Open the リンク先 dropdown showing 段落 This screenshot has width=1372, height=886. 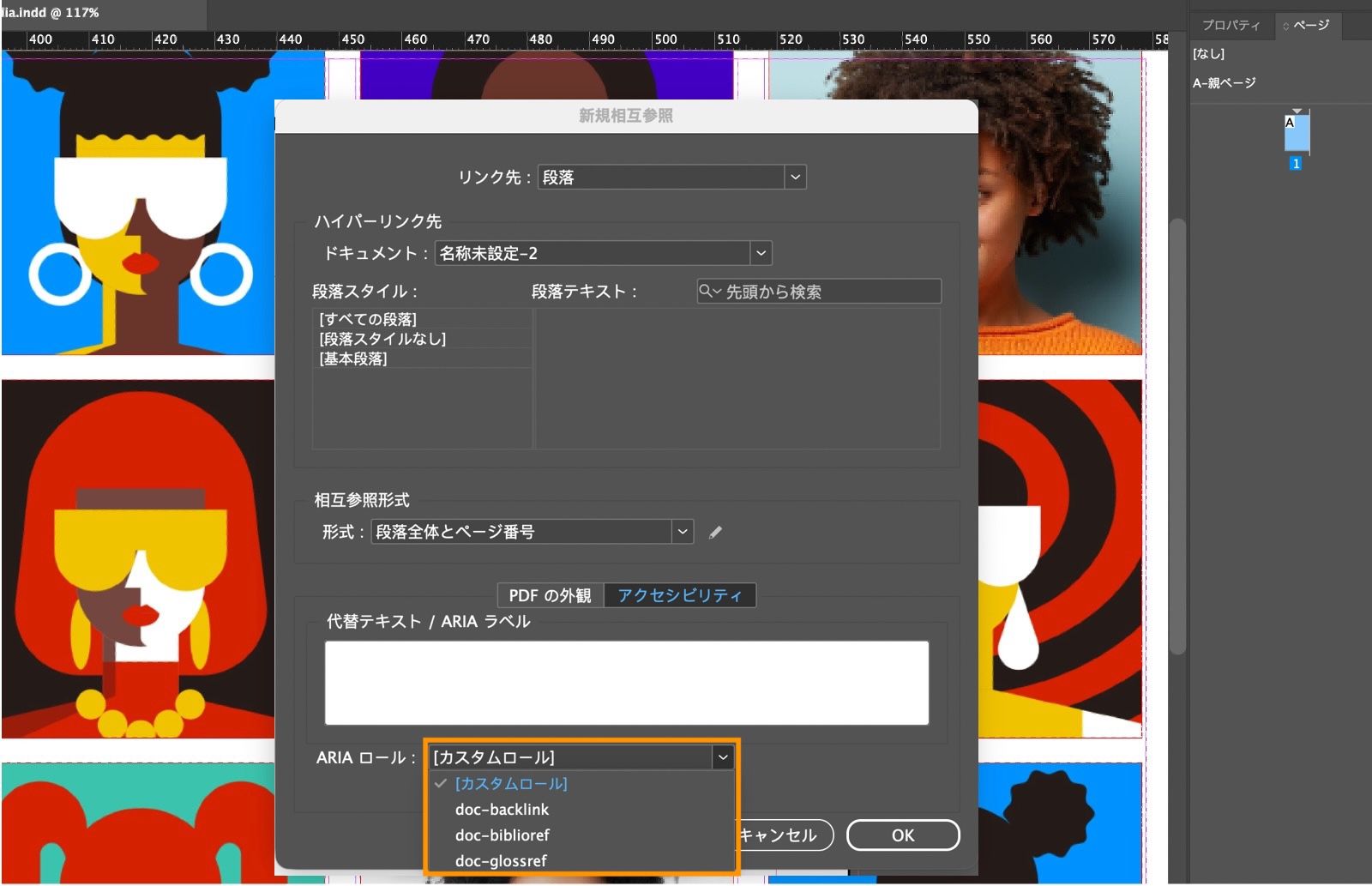tap(795, 178)
